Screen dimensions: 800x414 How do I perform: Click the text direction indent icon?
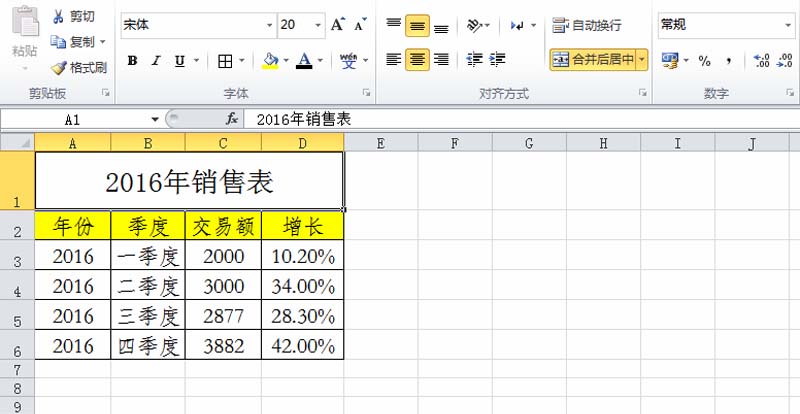tap(518, 25)
